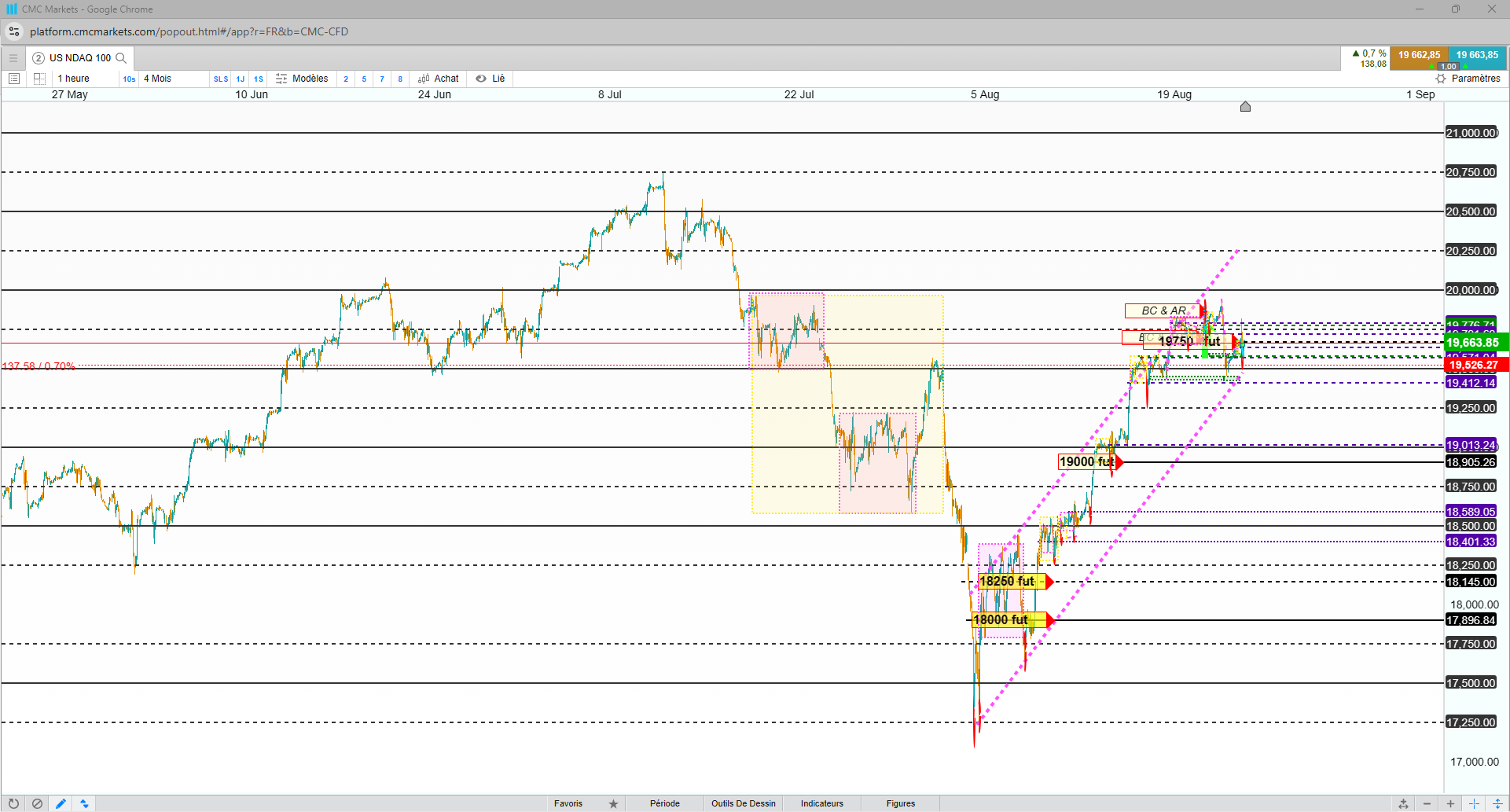Click the zoom in plus icon
Image resolution: width=1510 pixels, height=812 pixels.
pyautogui.click(x=1450, y=803)
